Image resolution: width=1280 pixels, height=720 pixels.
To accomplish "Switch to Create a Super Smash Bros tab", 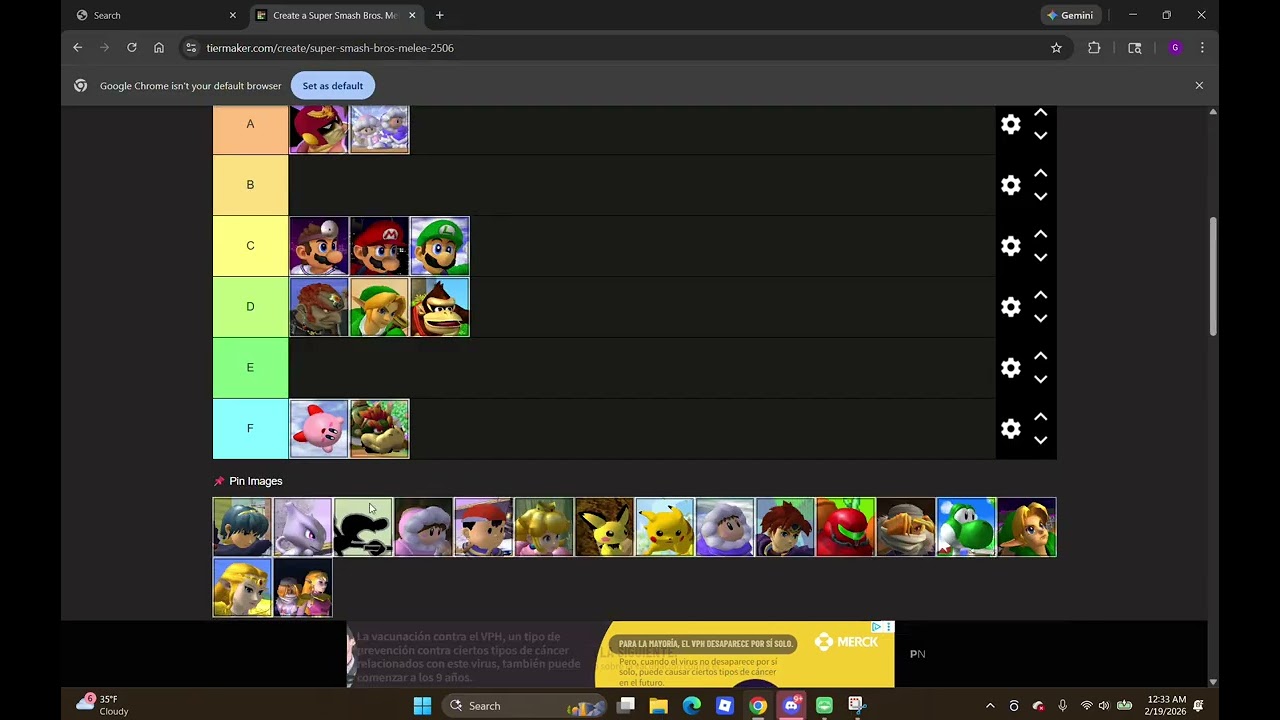I will [x=336, y=15].
